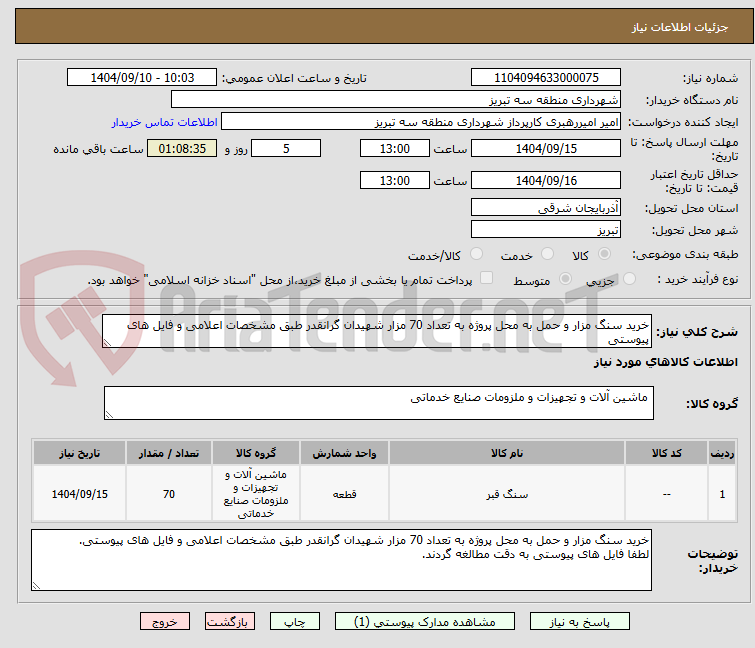Click the 'شهر محل تحویل' city field
The width and height of the screenshot is (755, 648).
click(546, 230)
